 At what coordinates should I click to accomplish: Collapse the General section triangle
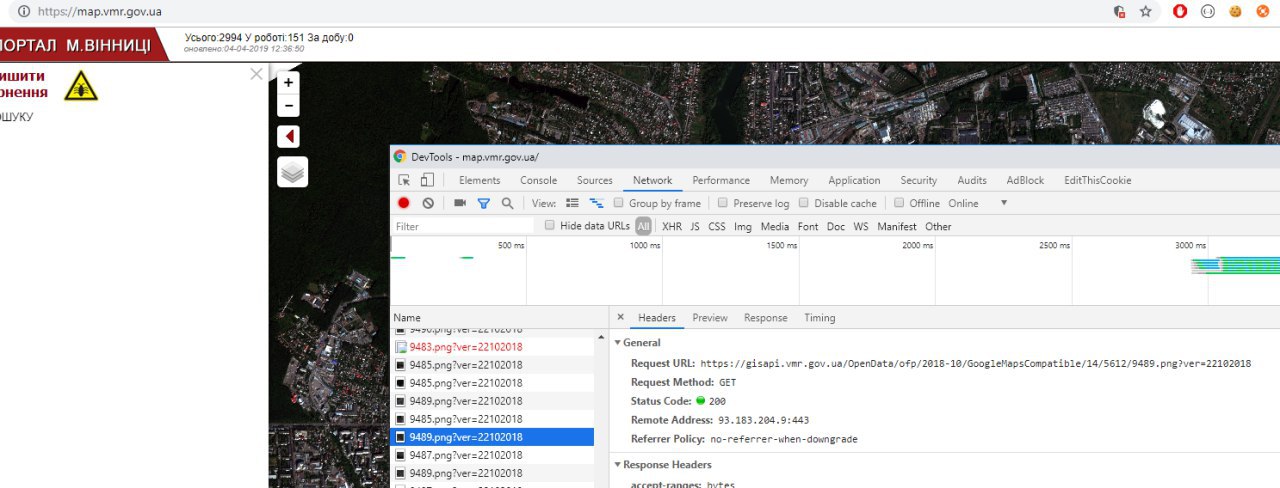(618, 343)
